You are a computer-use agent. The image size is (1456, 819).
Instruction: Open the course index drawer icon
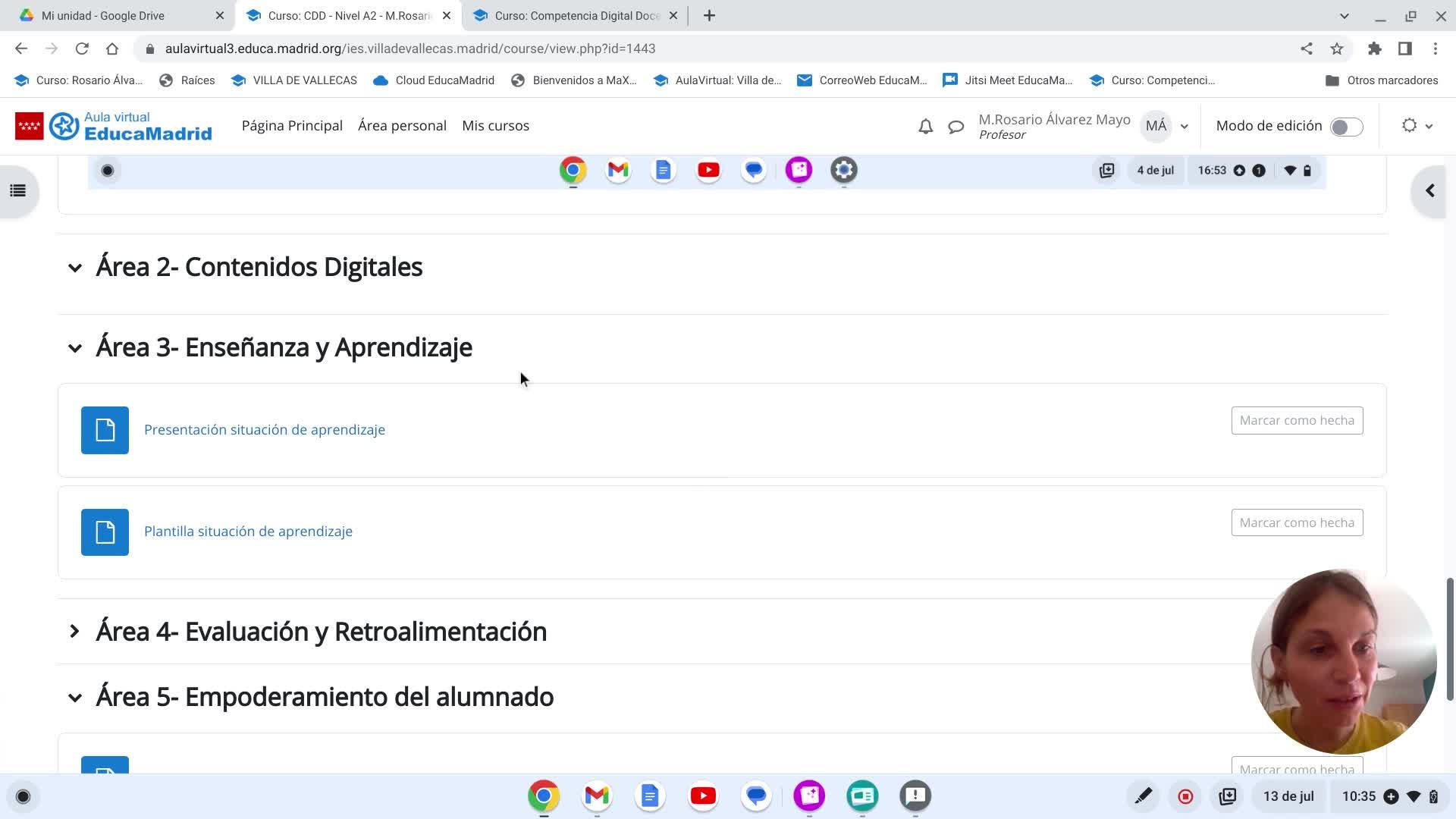(18, 191)
